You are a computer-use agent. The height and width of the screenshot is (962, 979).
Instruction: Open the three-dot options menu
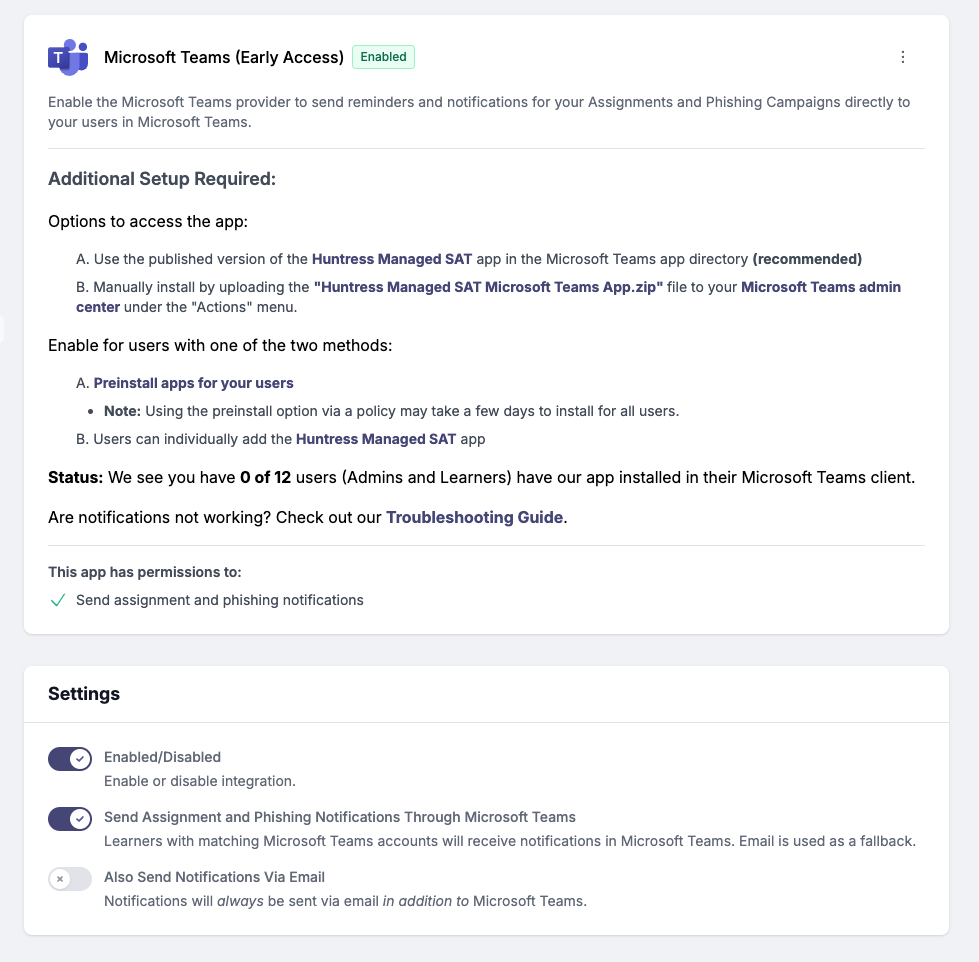coord(902,57)
